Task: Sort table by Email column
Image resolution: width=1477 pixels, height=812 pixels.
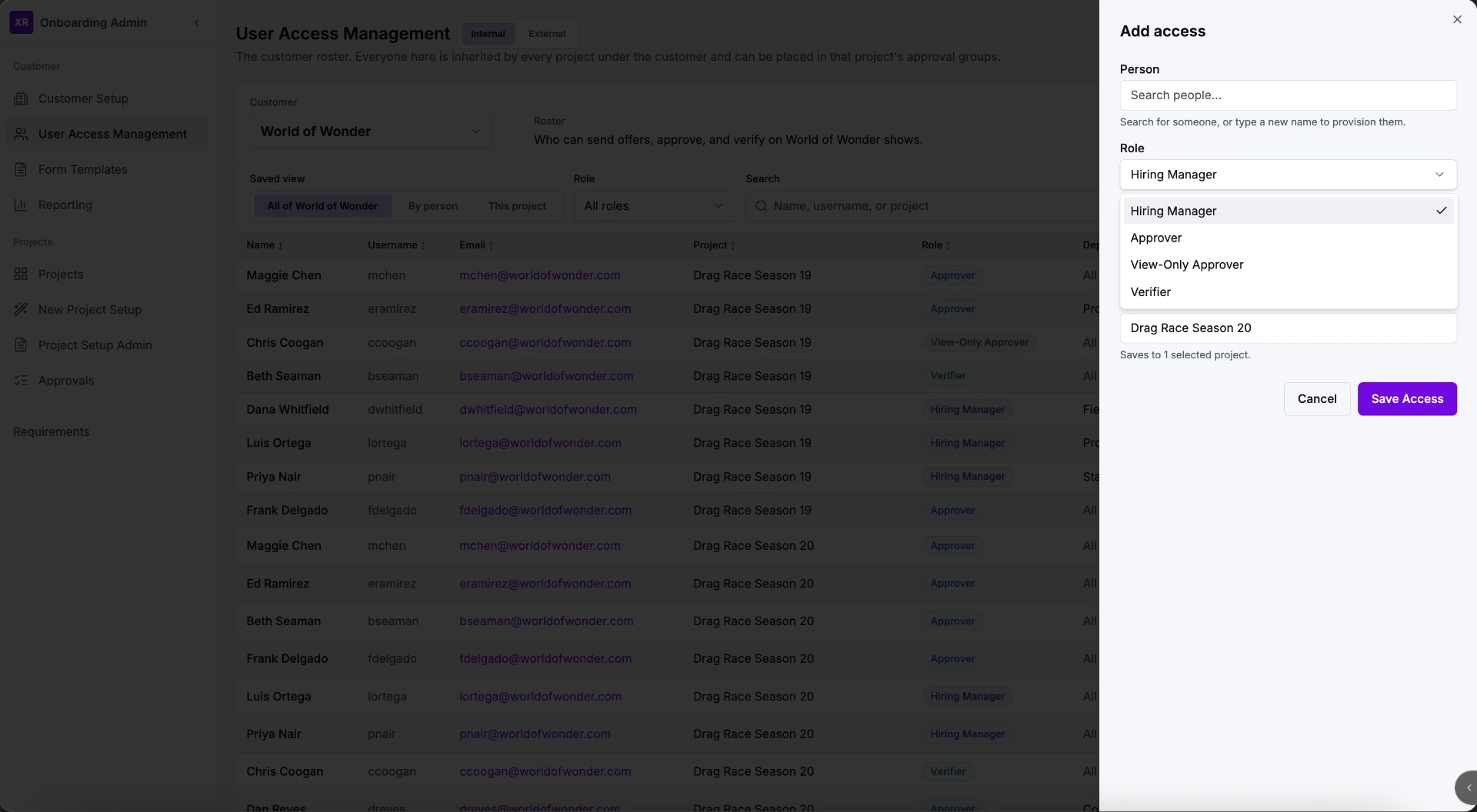Action: [x=476, y=245]
